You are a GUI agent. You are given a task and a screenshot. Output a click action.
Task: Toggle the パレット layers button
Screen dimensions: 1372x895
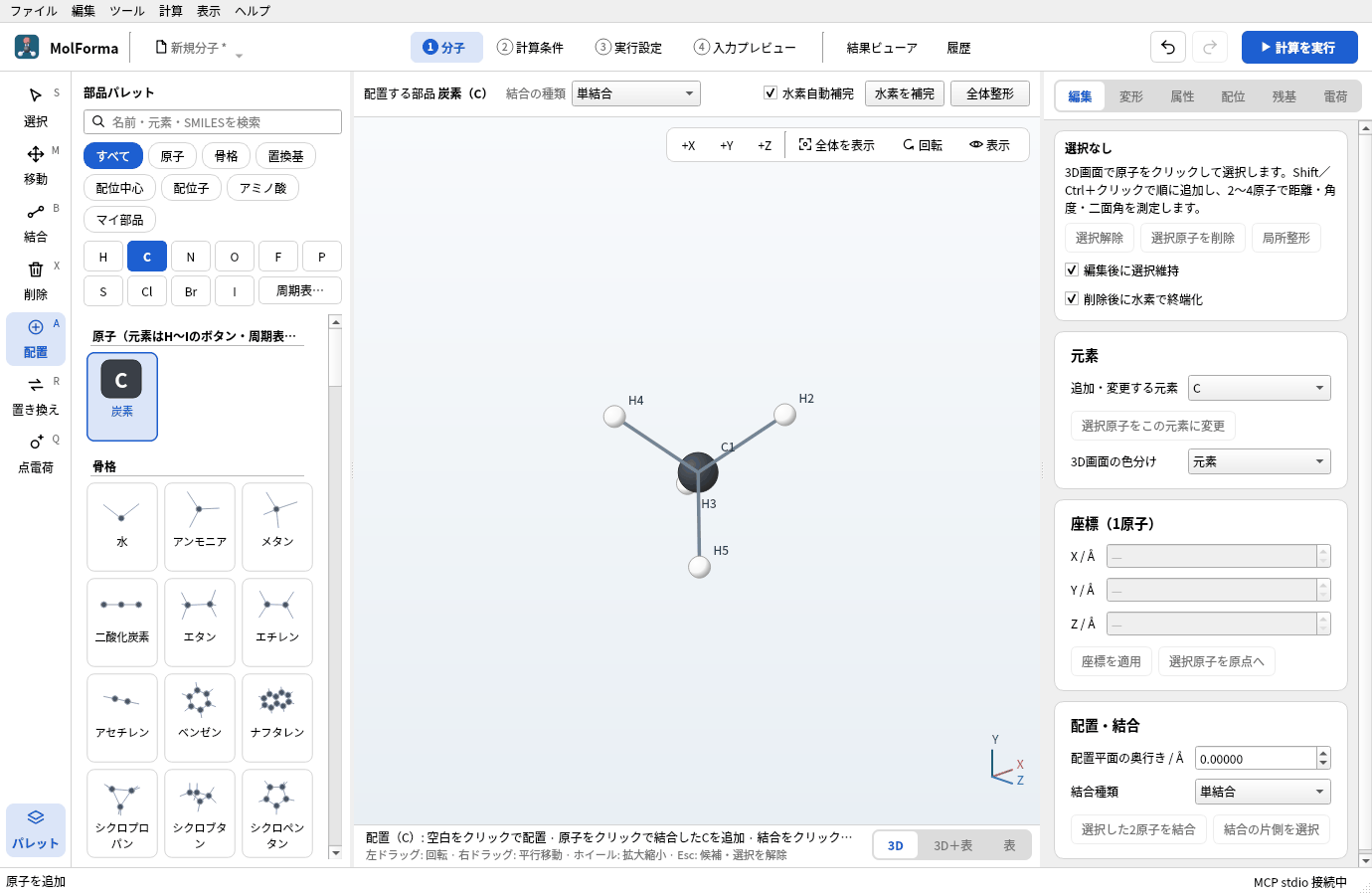click(x=36, y=829)
